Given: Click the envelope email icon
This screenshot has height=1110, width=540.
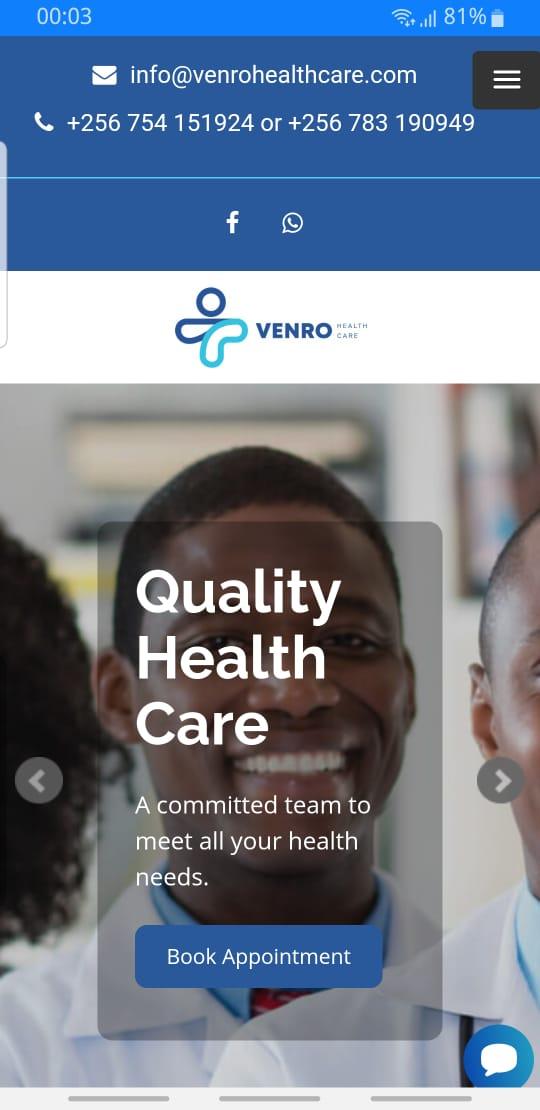Looking at the screenshot, I should pyautogui.click(x=104, y=75).
